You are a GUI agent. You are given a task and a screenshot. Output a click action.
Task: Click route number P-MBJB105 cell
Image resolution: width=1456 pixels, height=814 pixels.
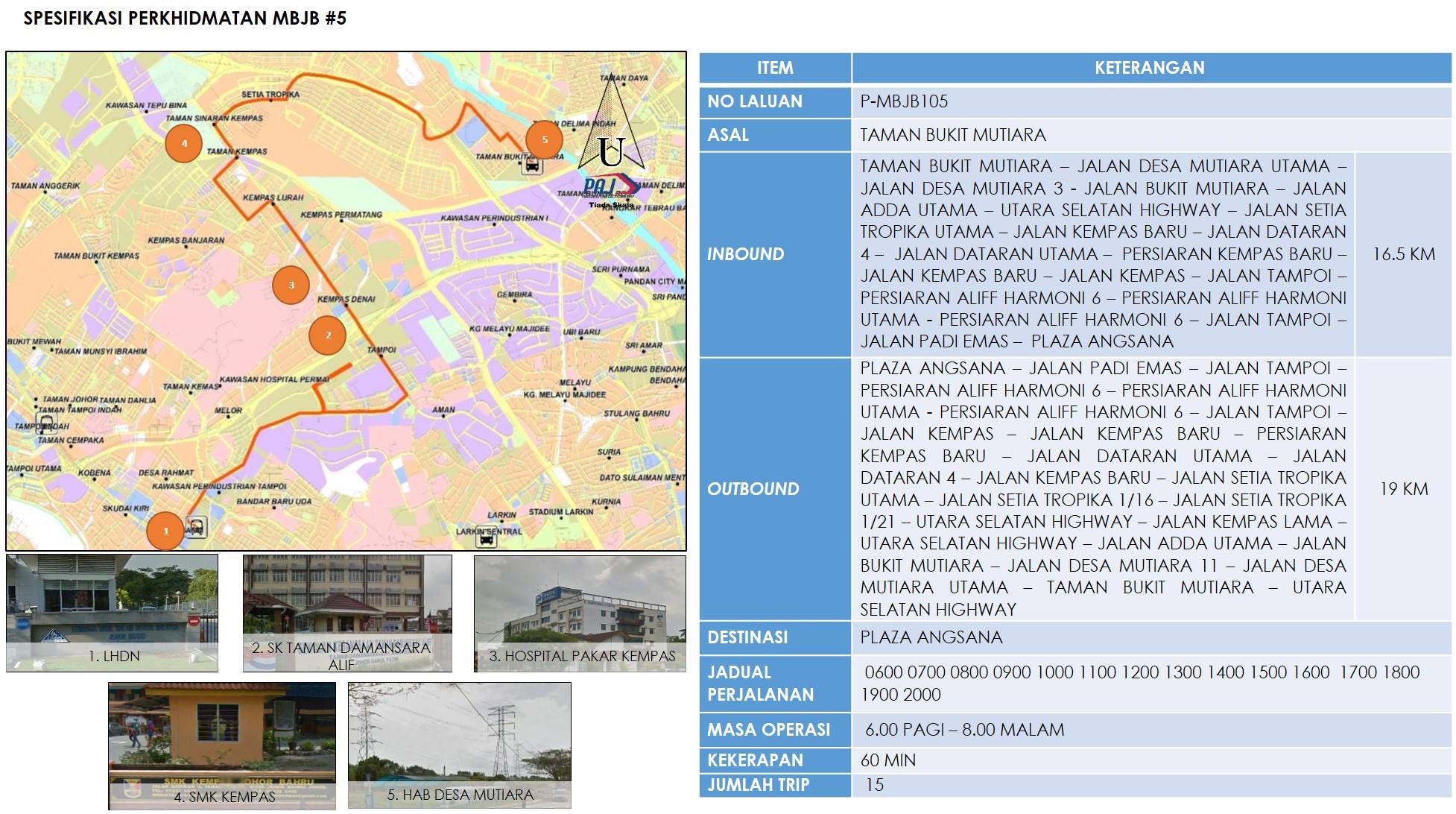coord(904,101)
